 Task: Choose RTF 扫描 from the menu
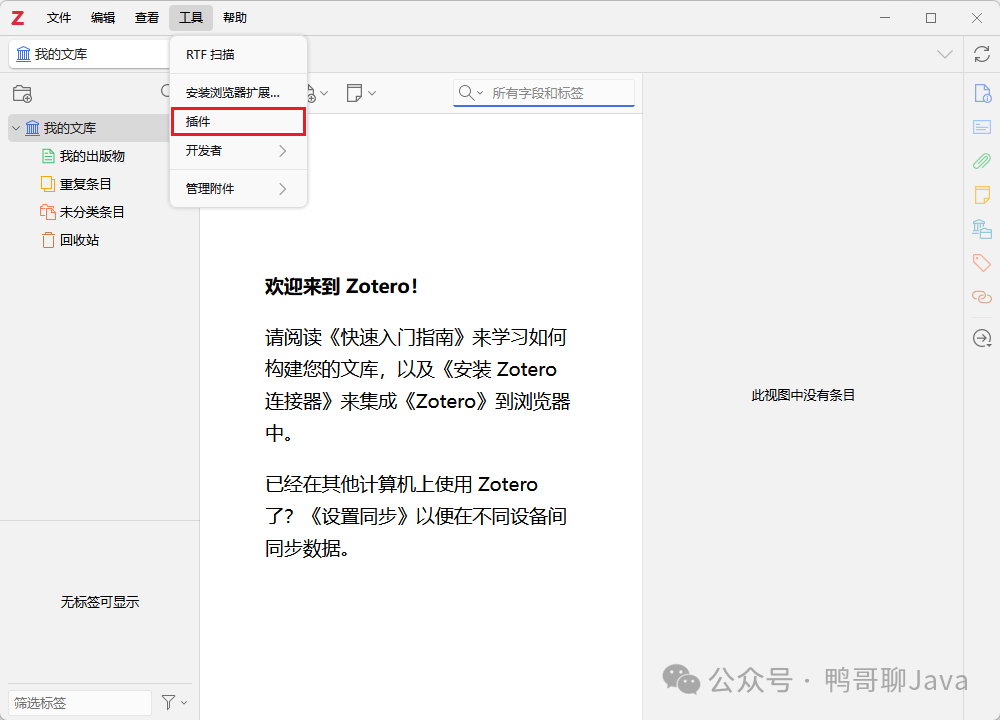239,55
